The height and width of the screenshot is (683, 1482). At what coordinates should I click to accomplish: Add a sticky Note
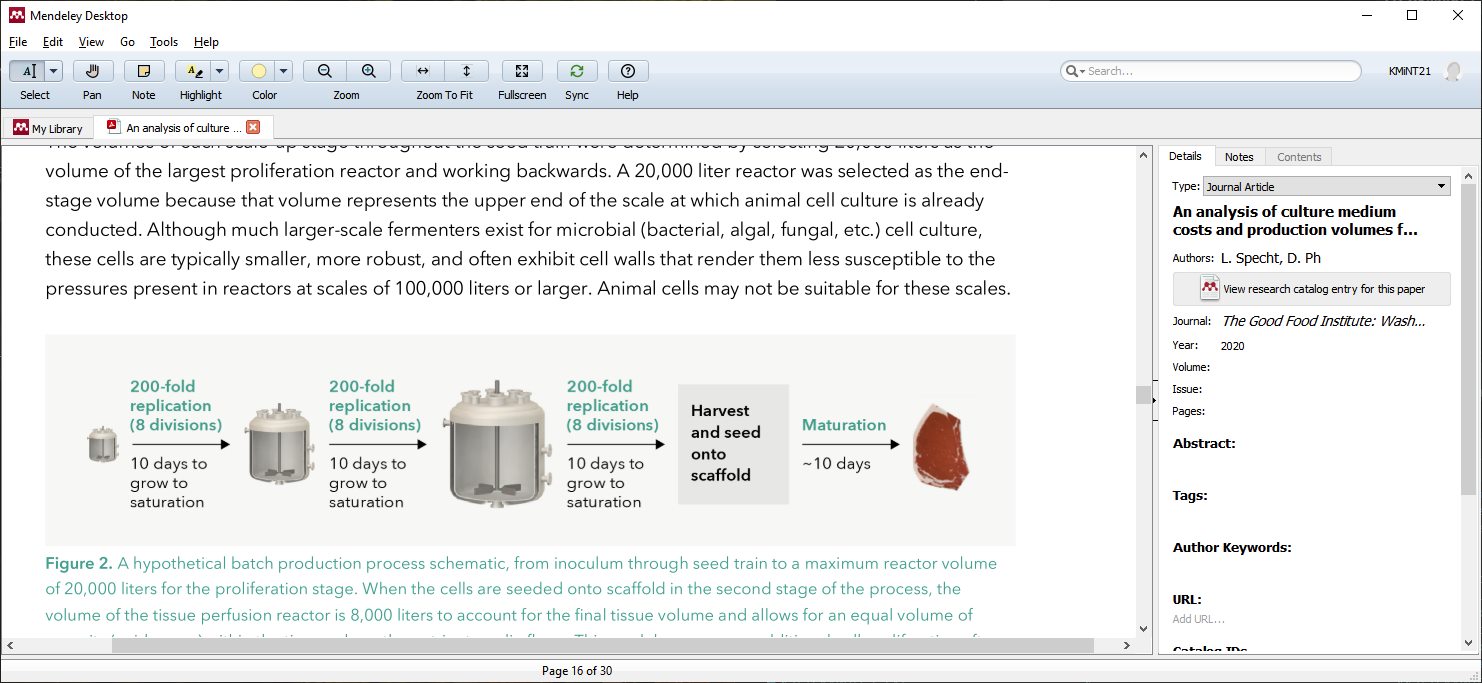144,71
